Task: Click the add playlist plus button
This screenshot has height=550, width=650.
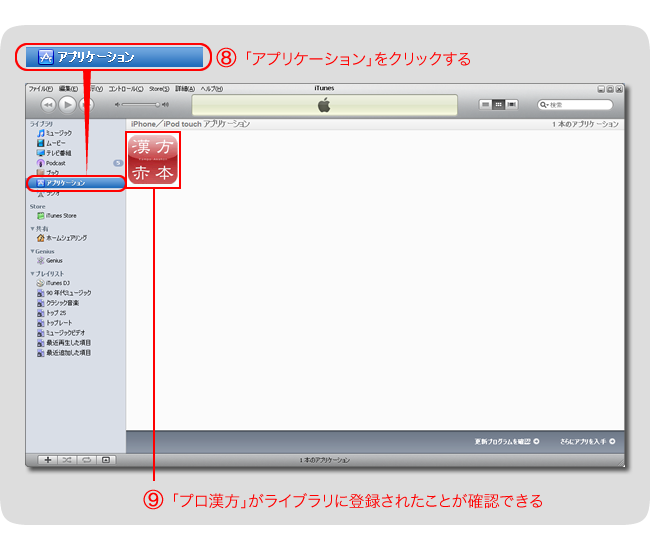Action: point(48,459)
